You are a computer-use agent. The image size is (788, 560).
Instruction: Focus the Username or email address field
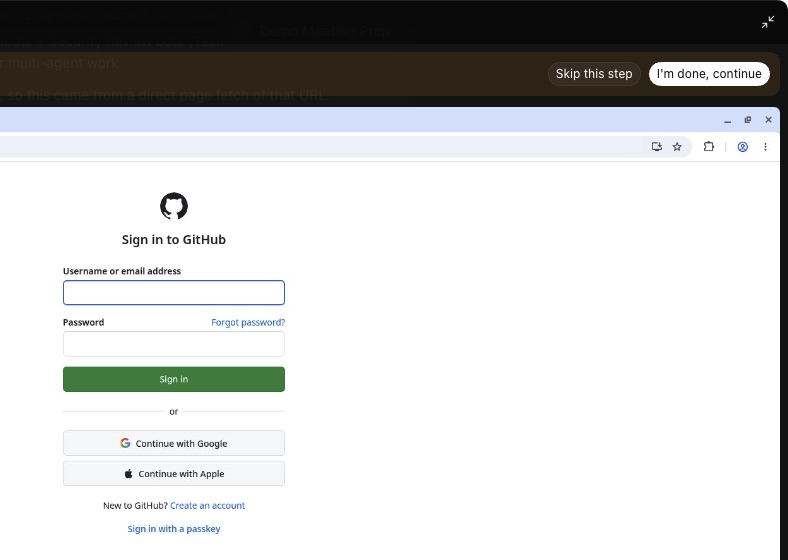(x=174, y=293)
